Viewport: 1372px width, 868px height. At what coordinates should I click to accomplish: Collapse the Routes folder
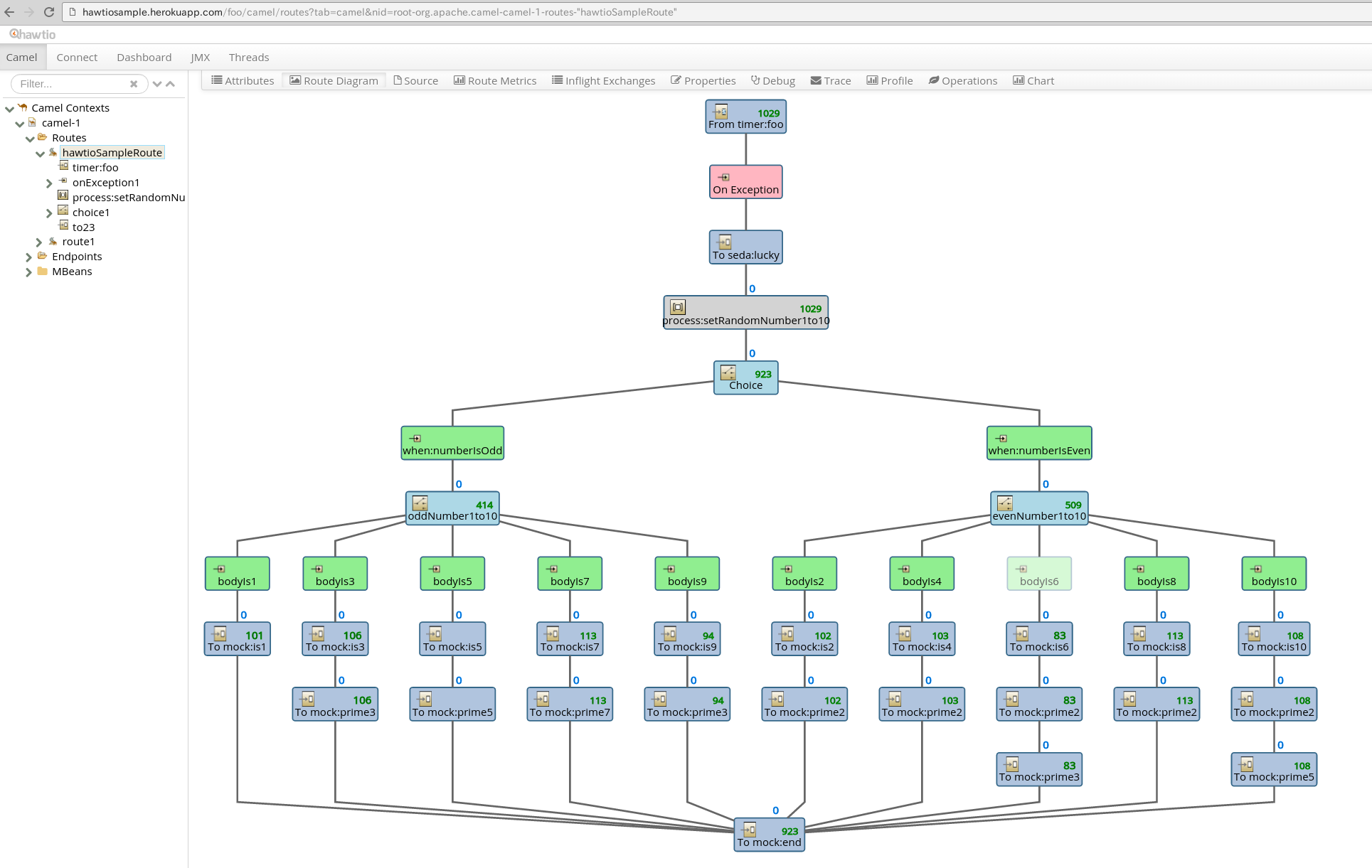pos(29,137)
